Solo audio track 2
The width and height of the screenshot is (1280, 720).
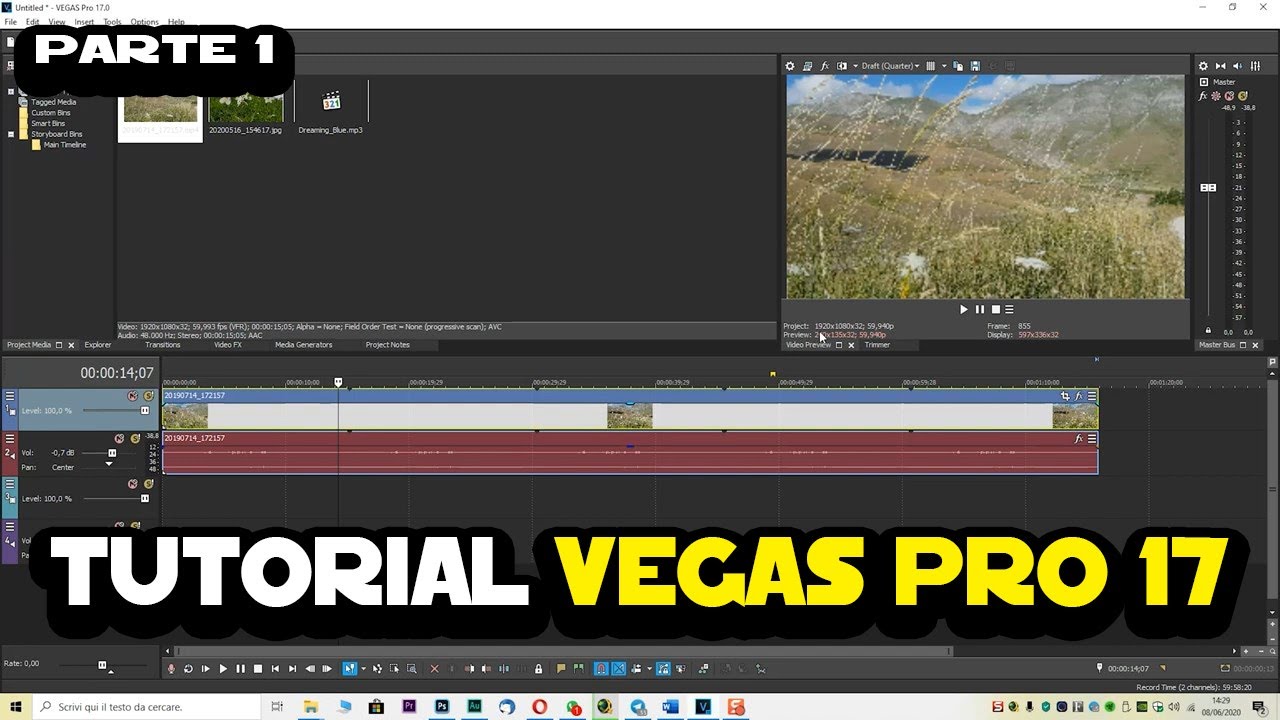135,438
